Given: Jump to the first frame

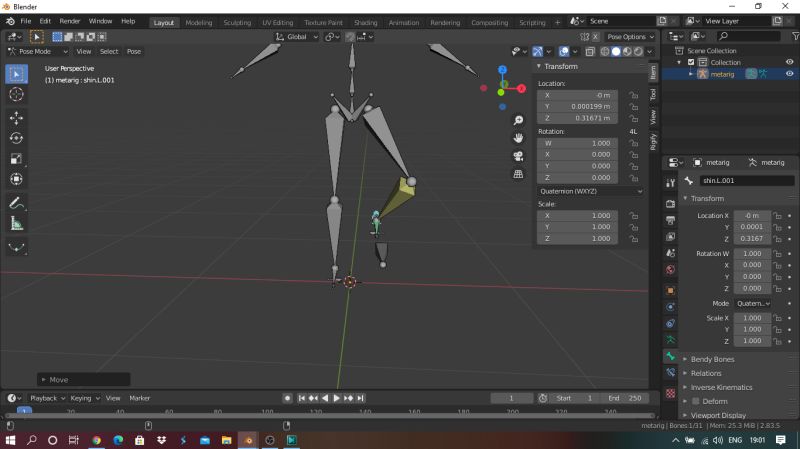Looking at the screenshot, I should click(302, 398).
